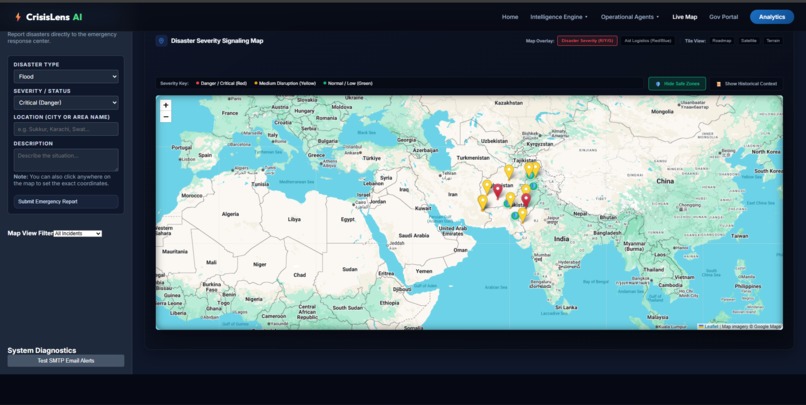
Task: Open the Analytics page
Action: pyautogui.click(x=772, y=17)
